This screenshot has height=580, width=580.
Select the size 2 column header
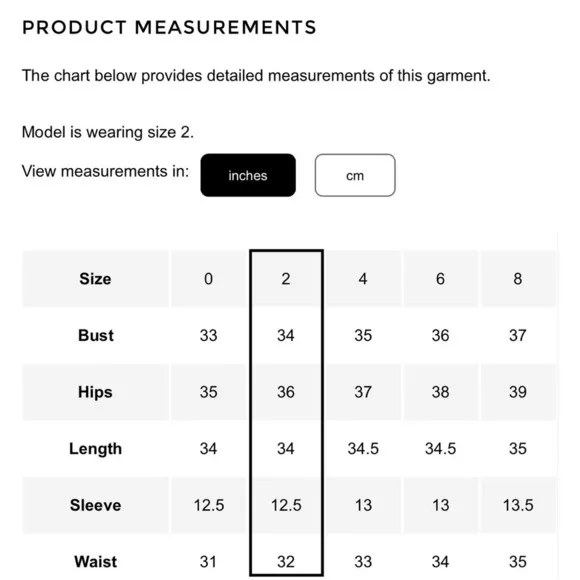(x=286, y=279)
